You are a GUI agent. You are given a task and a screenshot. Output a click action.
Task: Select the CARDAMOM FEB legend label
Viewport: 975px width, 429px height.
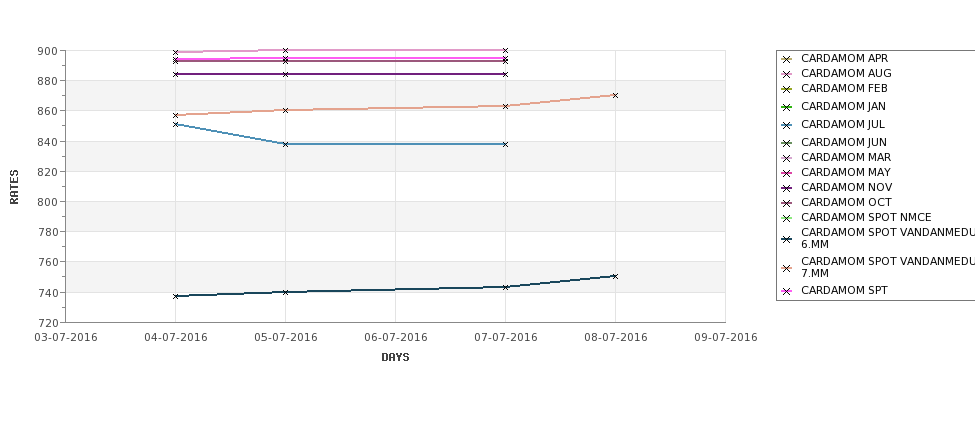(844, 88)
